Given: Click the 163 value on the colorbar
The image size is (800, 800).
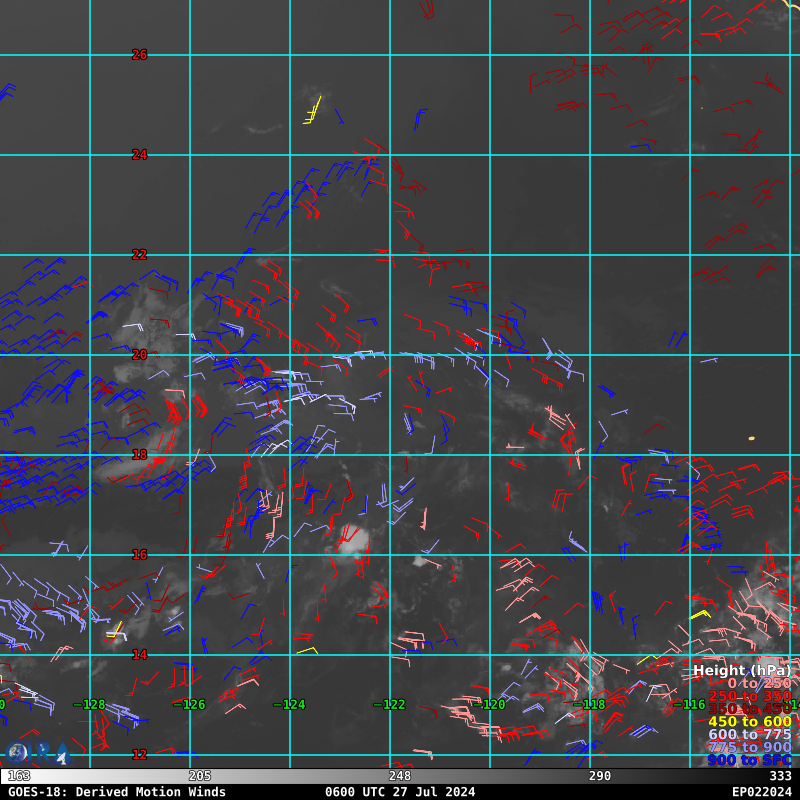Looking at the screenshot, I should [18, 776].
